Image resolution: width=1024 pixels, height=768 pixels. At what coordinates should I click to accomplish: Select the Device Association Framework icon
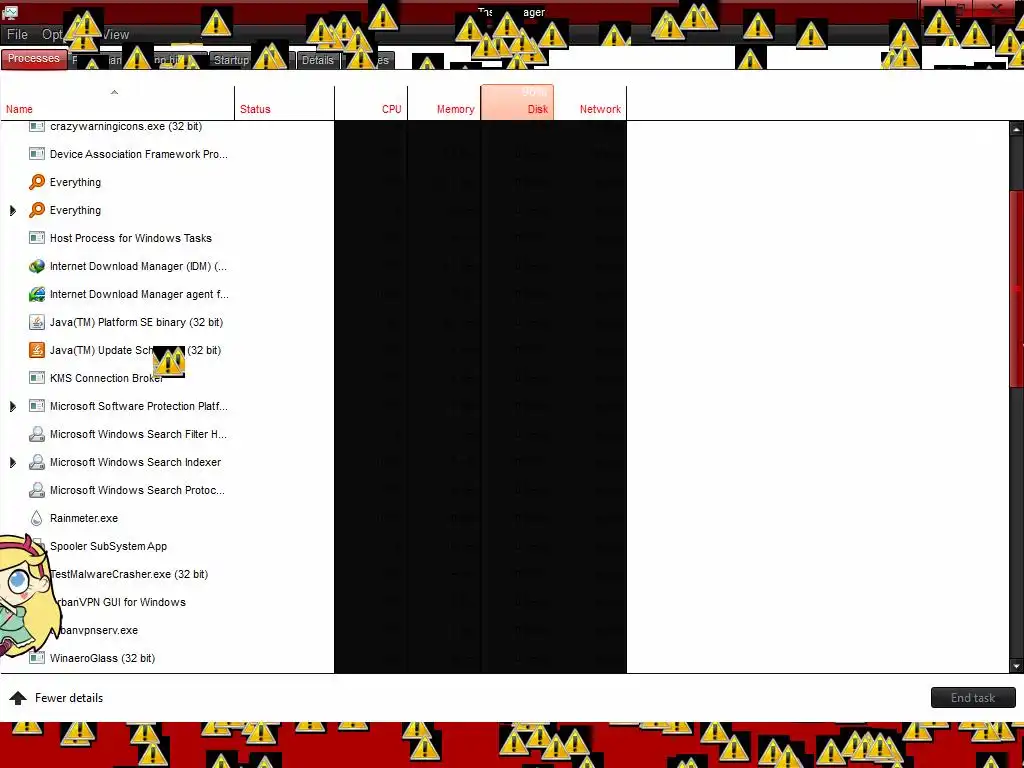point(37,154)
